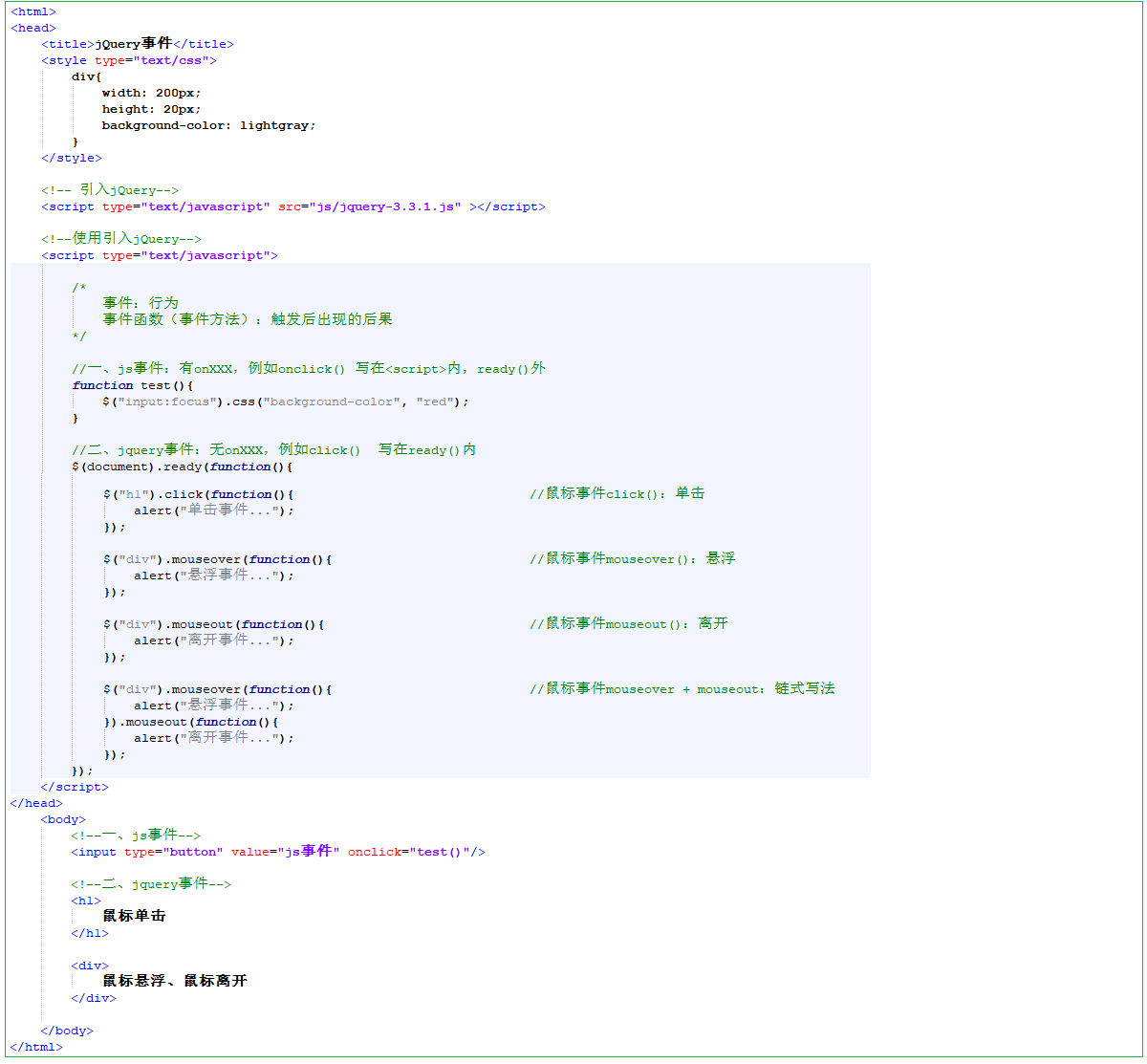Click the chained }).mouseout(function(){ line

pyautogui.click(x=191, y=722)
